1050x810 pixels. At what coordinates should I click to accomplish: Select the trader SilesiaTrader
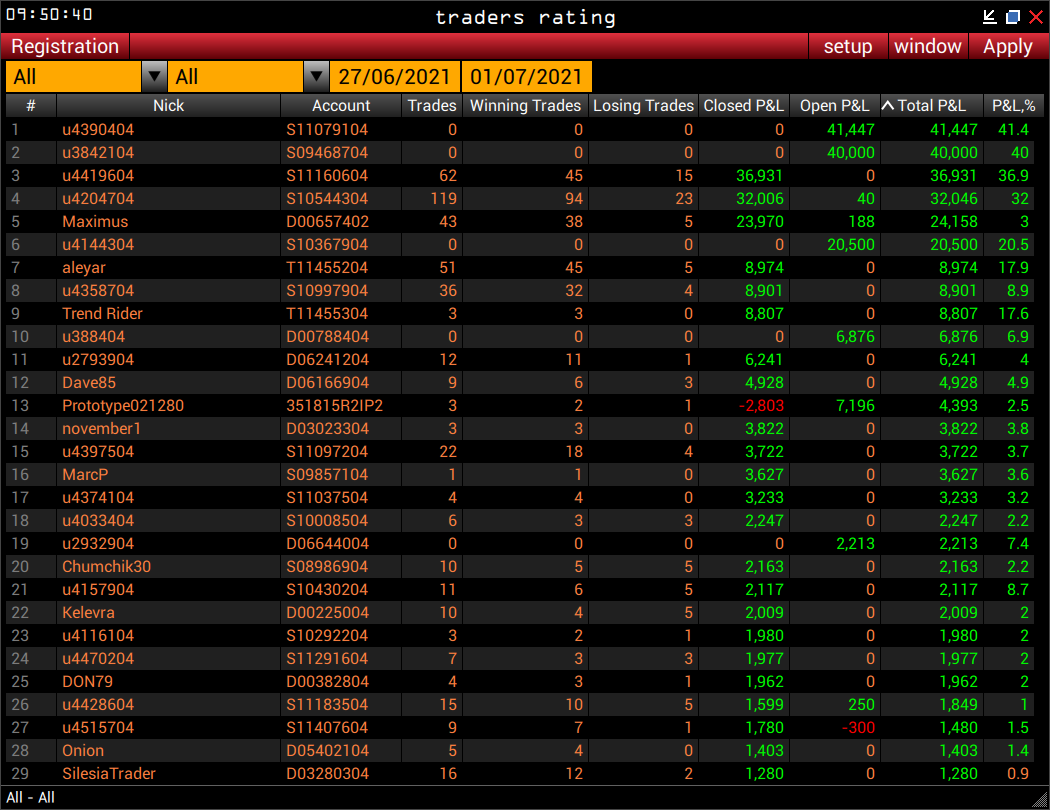click(112, 773)
